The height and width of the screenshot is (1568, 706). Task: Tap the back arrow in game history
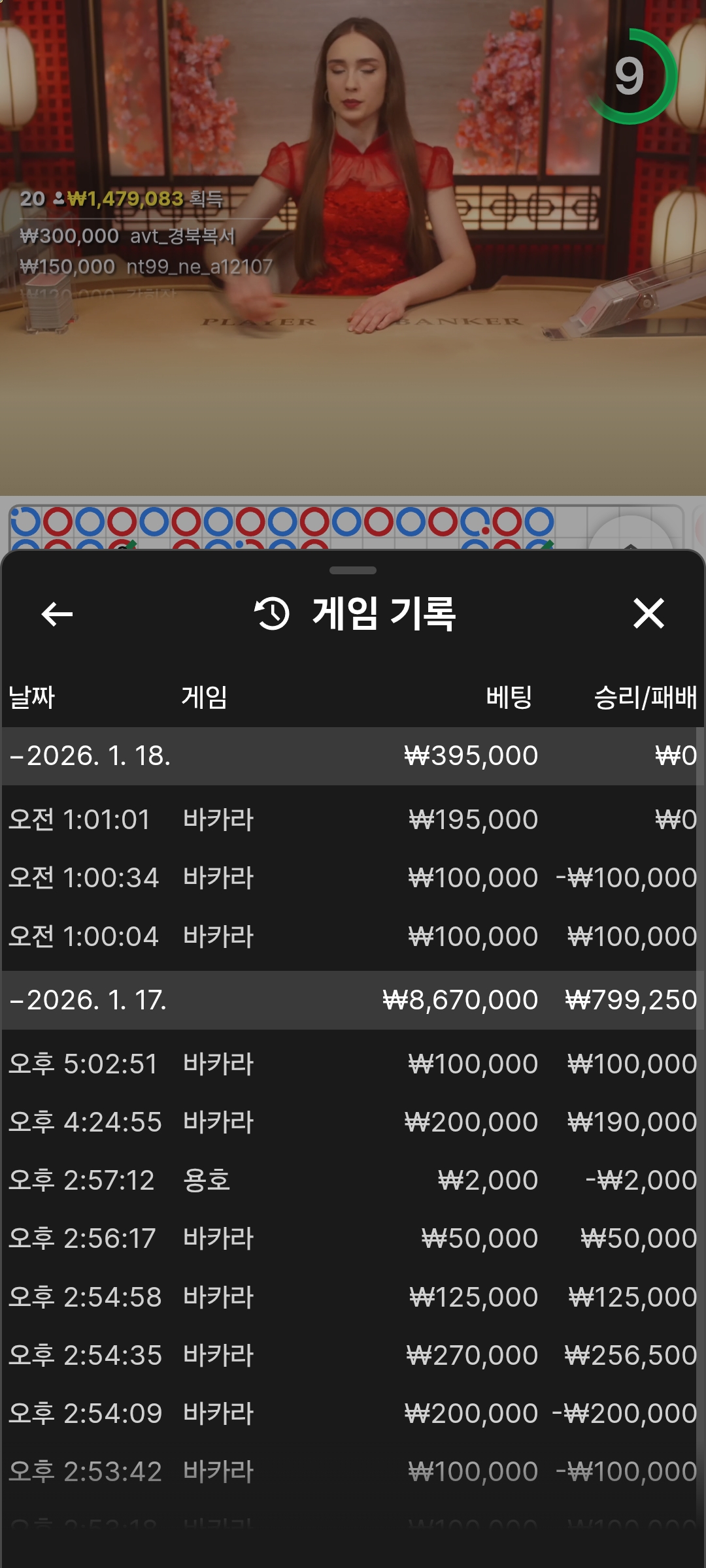click(x=57, y=614)
